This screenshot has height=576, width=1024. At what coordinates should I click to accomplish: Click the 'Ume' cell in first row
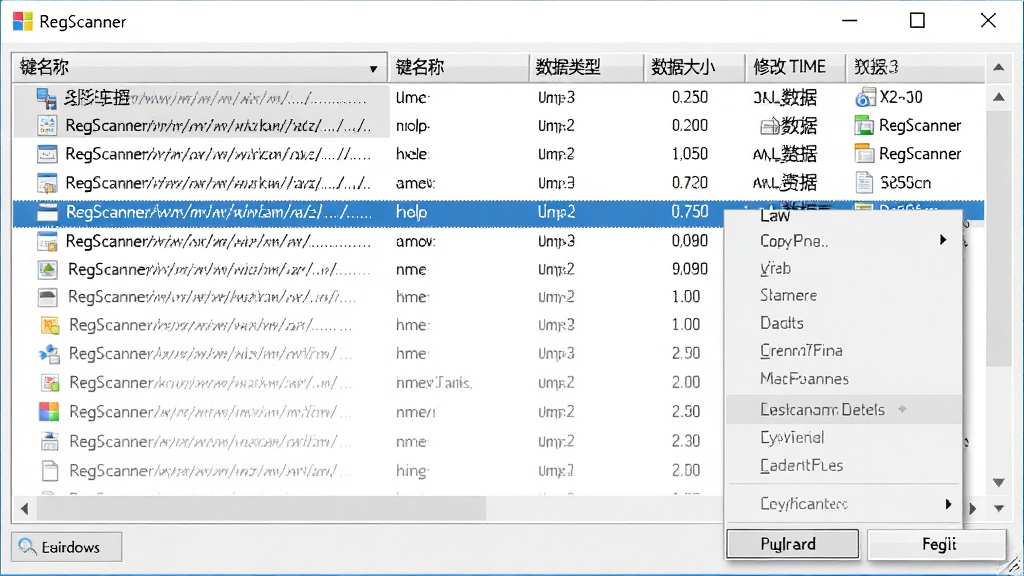pyautogui.click(x=412, y=98)
